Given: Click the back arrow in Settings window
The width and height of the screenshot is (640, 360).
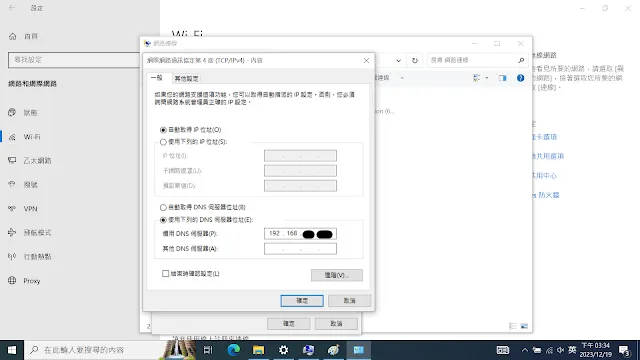Looking at the screenshot, I should pyautogui.click(x=12, y=8).
